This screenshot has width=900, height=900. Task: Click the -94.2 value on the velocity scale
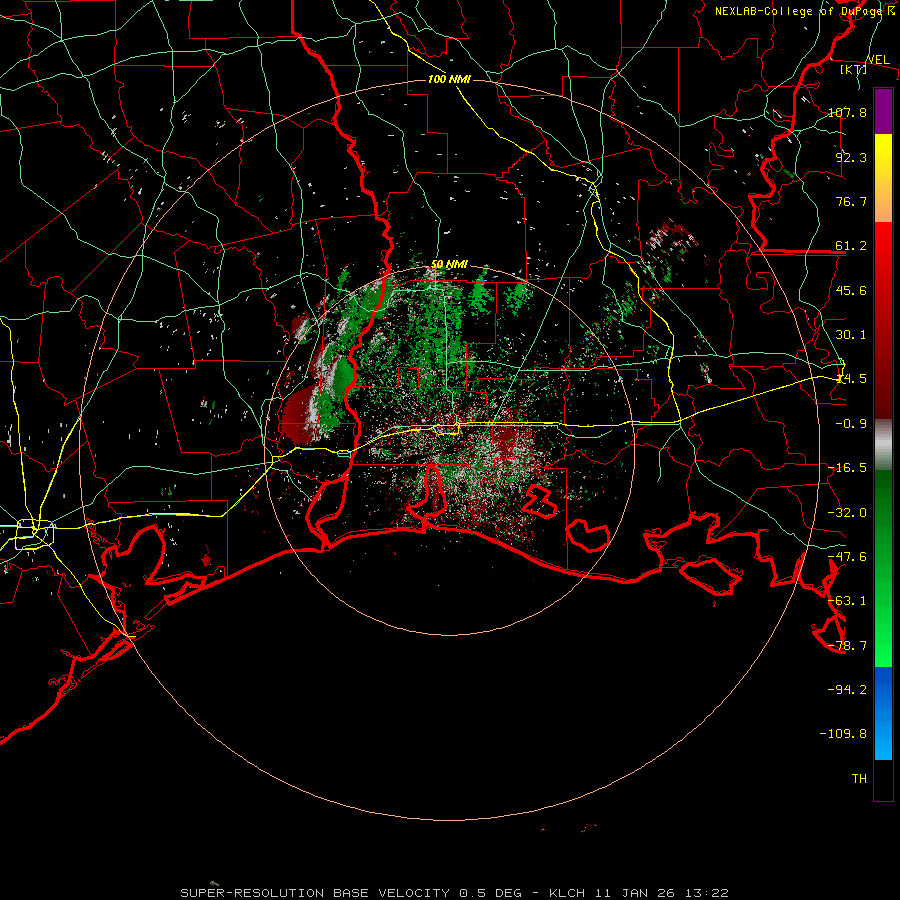coord(847,689)
